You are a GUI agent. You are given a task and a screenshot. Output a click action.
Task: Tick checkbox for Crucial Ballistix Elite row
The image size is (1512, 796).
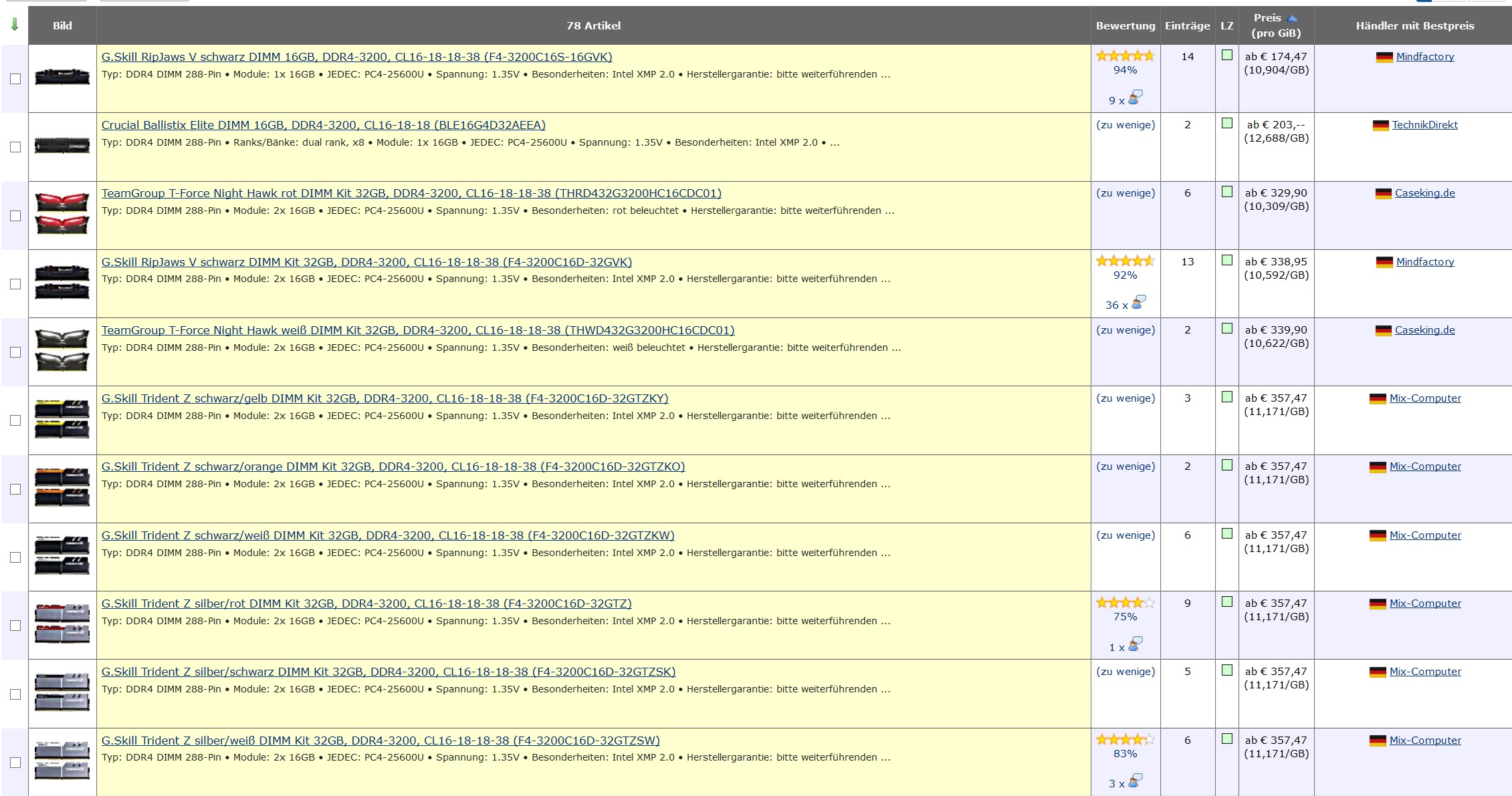(x=15, y=147)
